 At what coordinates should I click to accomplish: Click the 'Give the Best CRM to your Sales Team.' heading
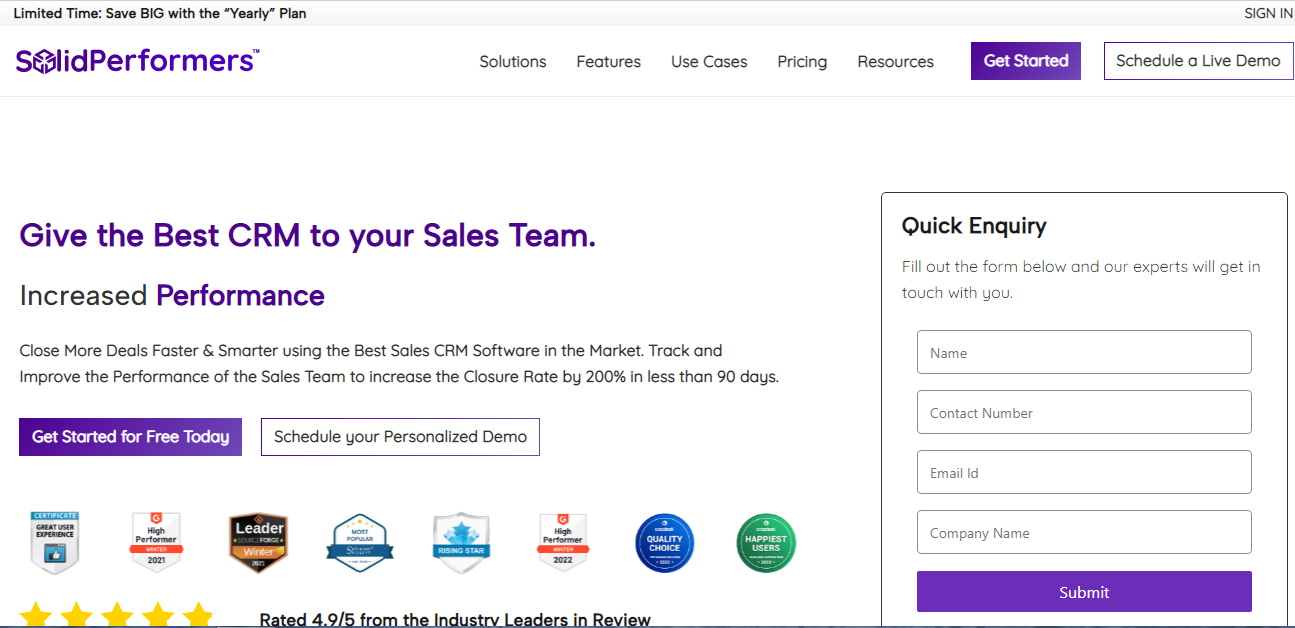[308, 236]
